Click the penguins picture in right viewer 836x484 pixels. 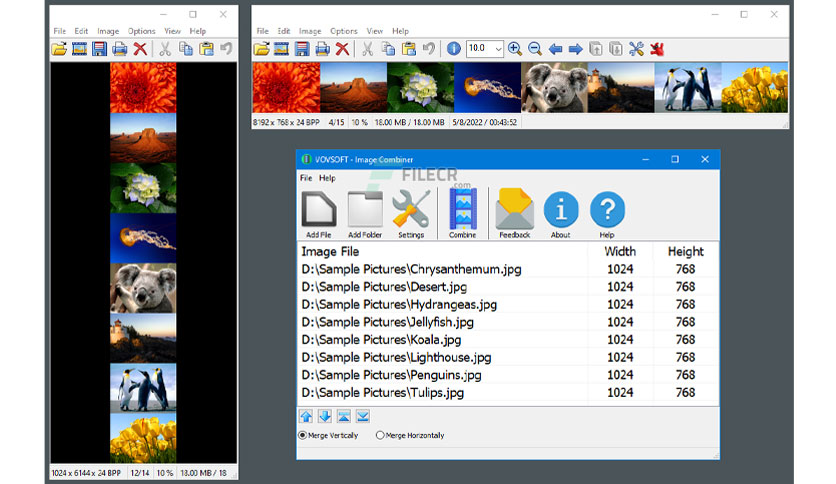point(688,87)
